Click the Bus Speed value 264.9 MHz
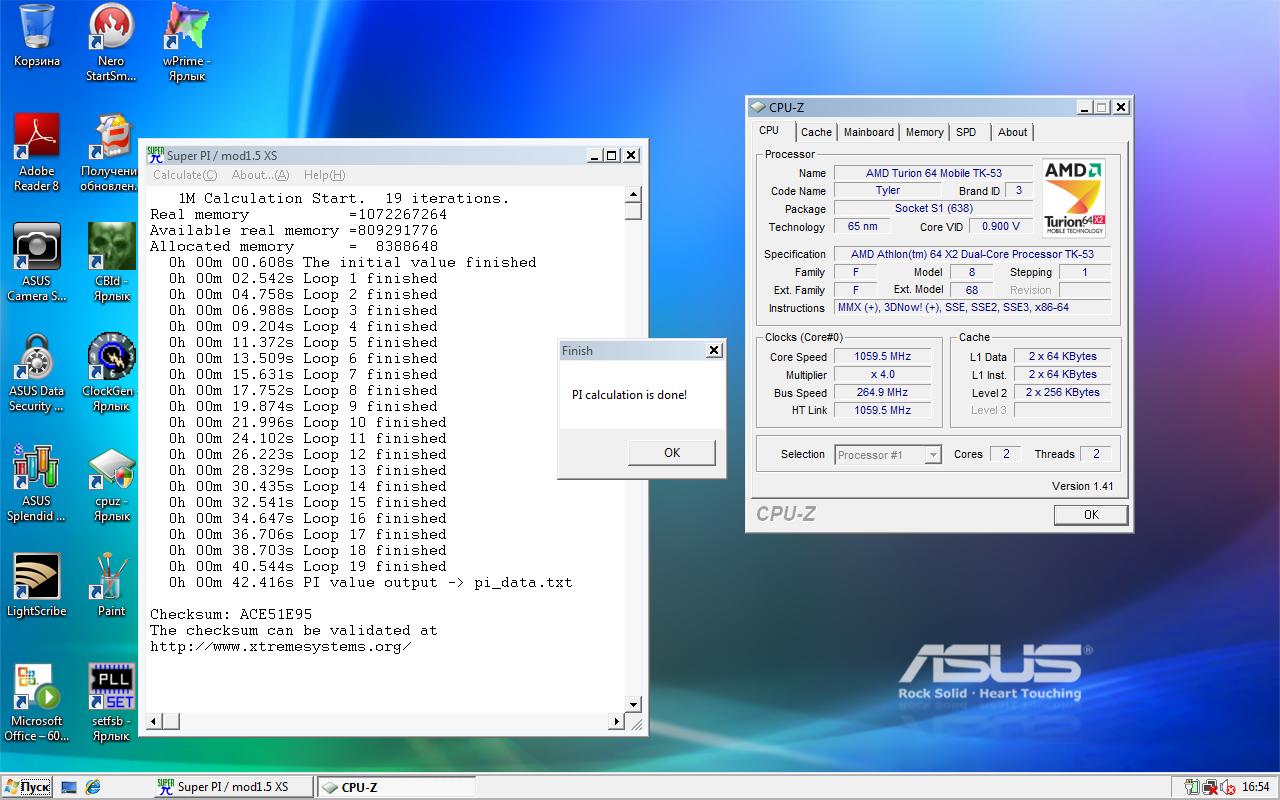The width and height of the screenshot is (1280, 800). 883,393
